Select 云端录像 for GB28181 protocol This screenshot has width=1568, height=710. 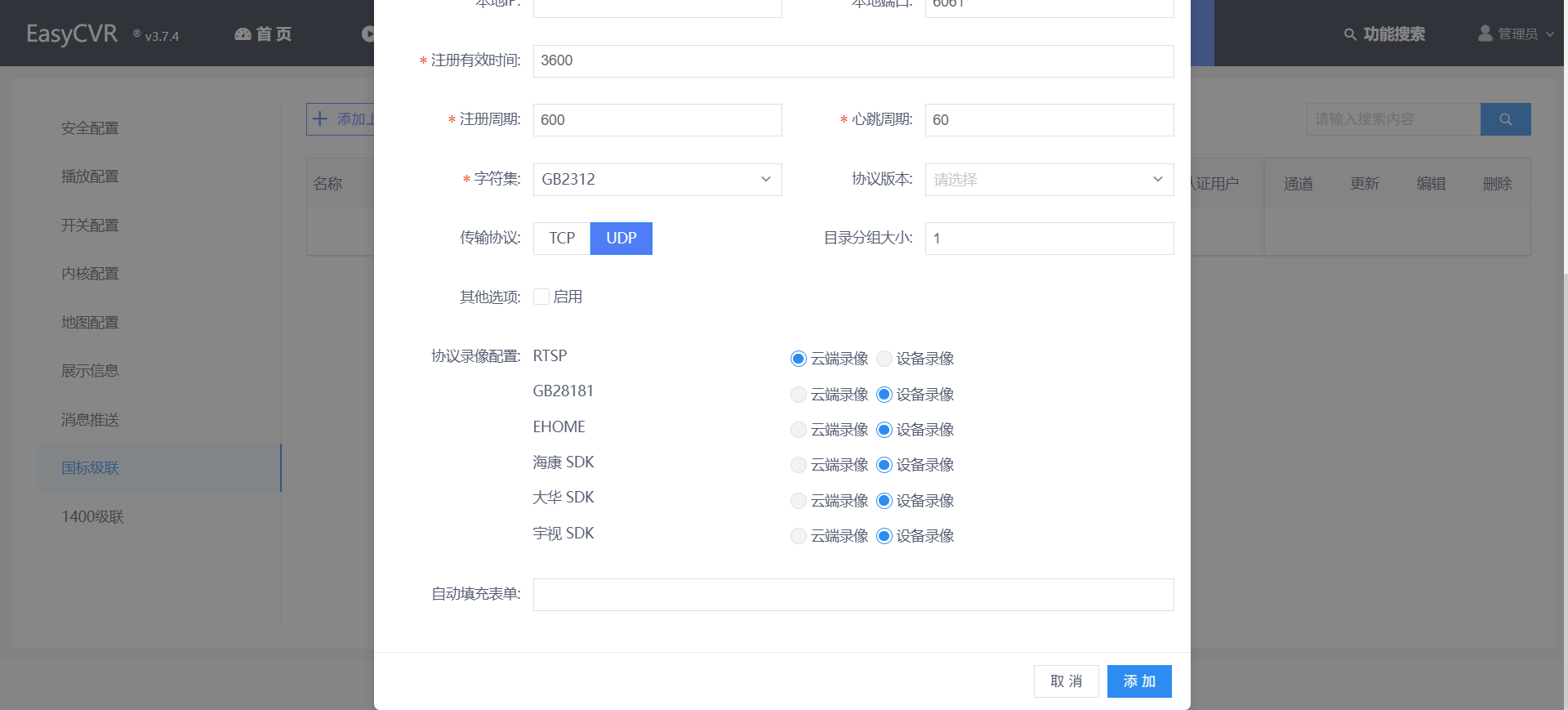point(799,395)
